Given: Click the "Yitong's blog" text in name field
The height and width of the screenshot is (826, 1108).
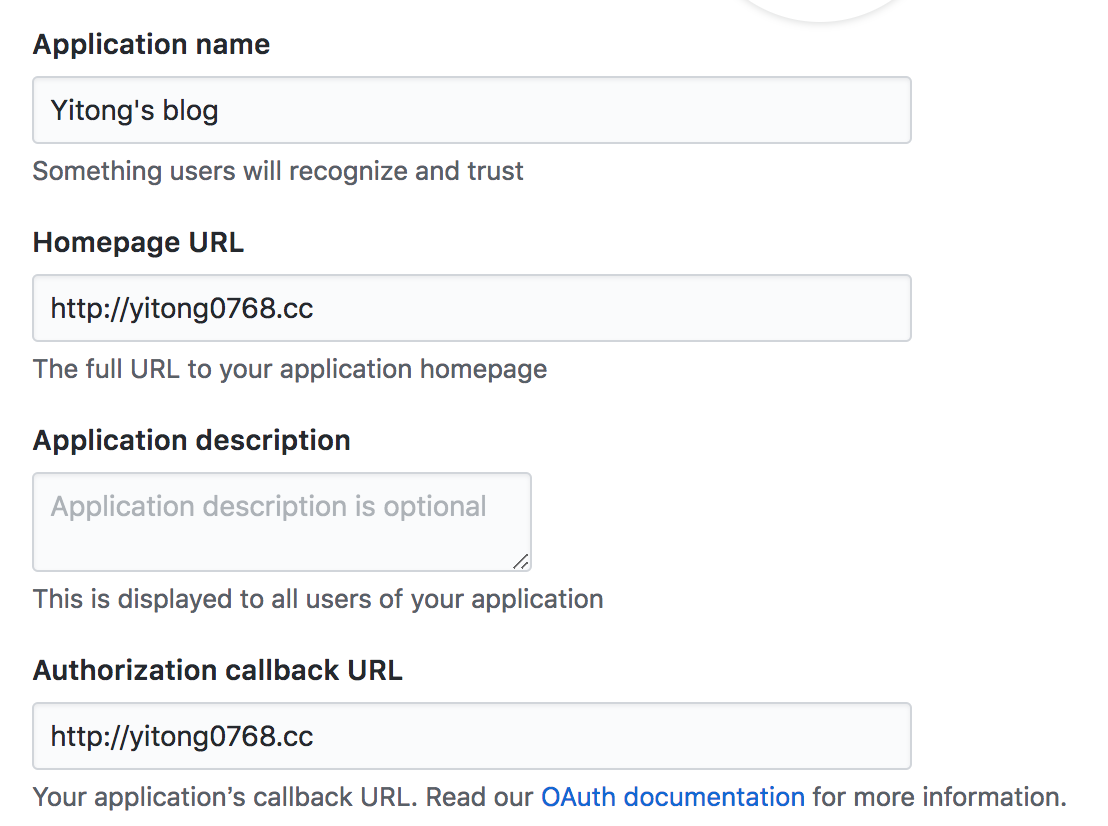Looking at the screenshot, I should 134,110.
